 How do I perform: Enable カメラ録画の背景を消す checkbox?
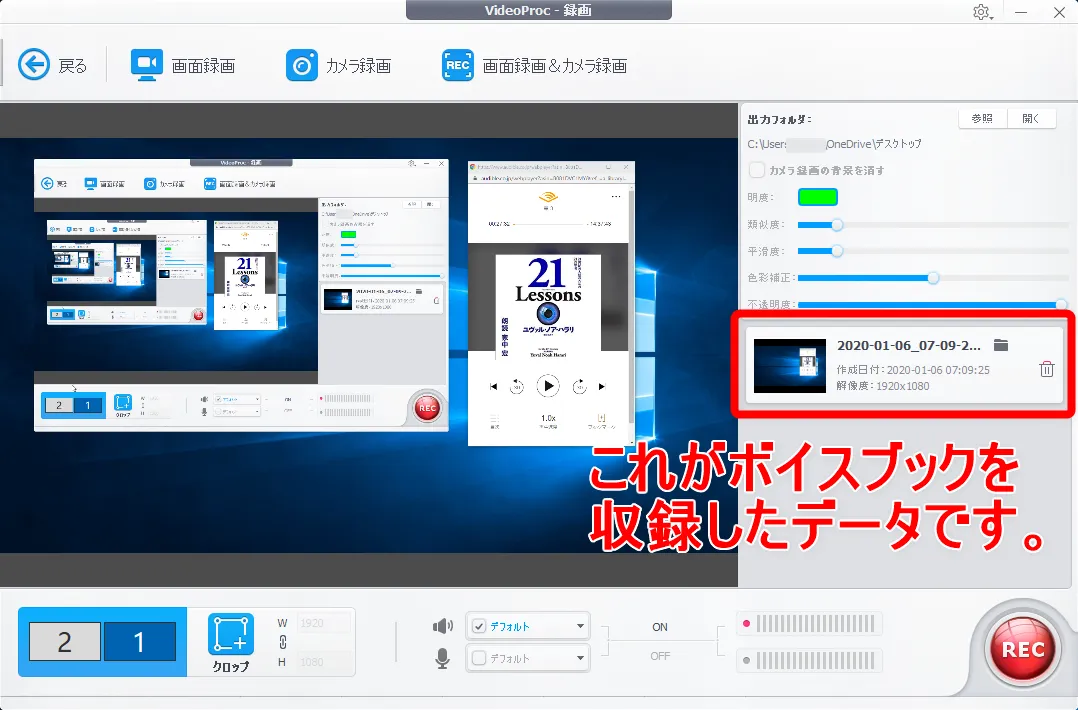tap(757, 170)
